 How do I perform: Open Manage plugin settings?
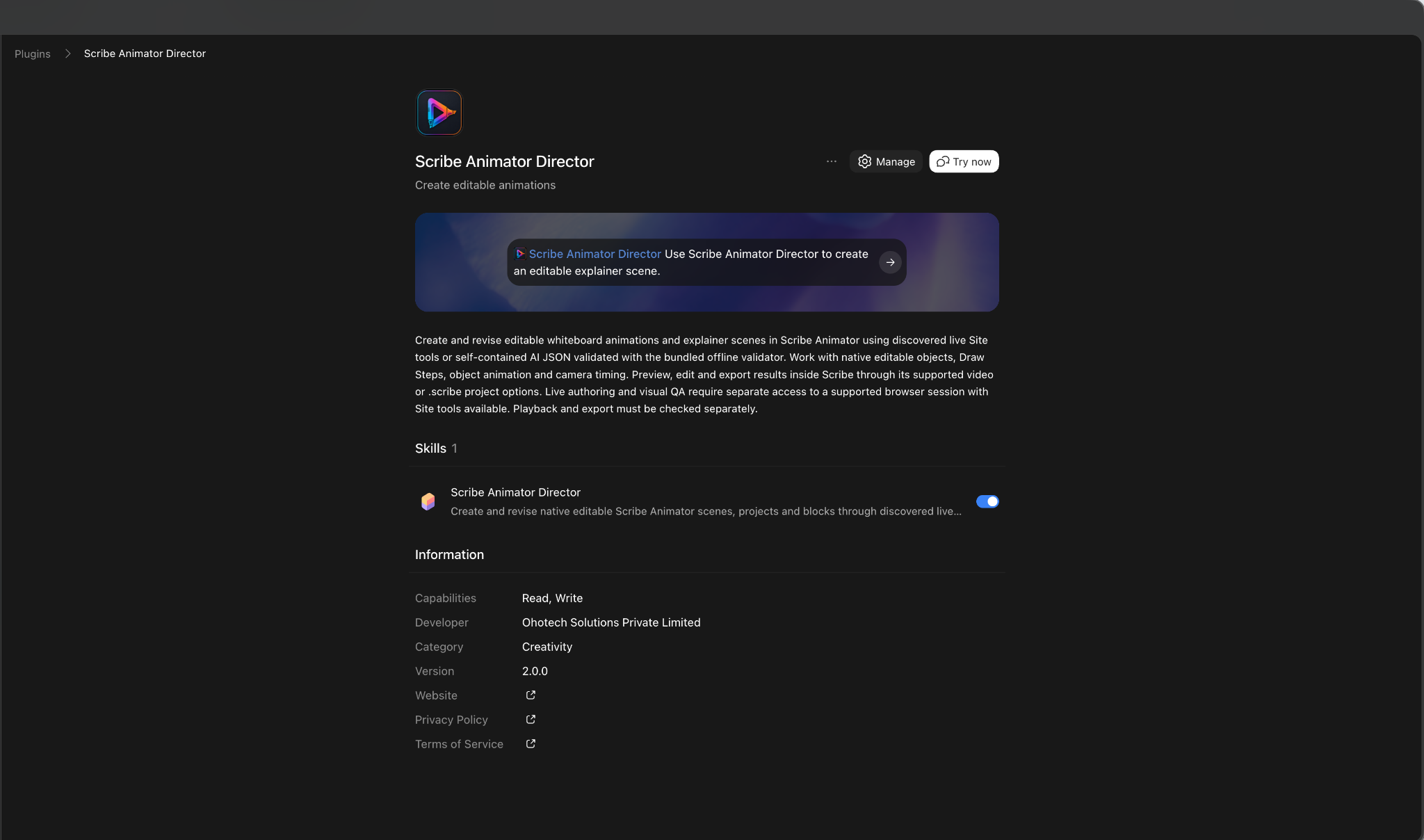[x=886, y=161]
